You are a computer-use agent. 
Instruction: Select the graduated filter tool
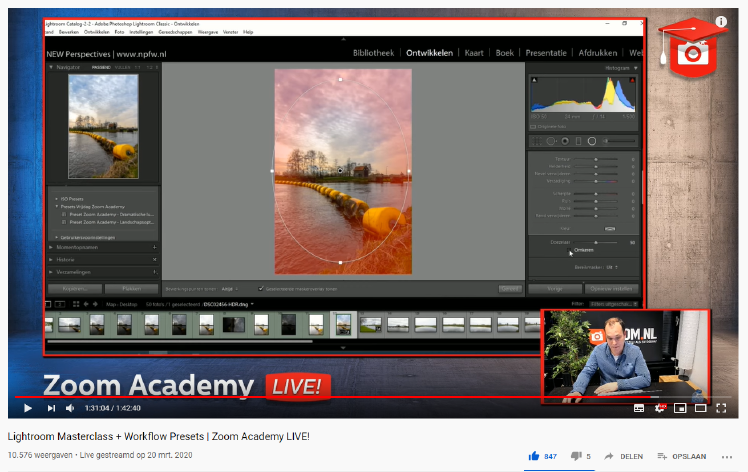click(578, 141)
